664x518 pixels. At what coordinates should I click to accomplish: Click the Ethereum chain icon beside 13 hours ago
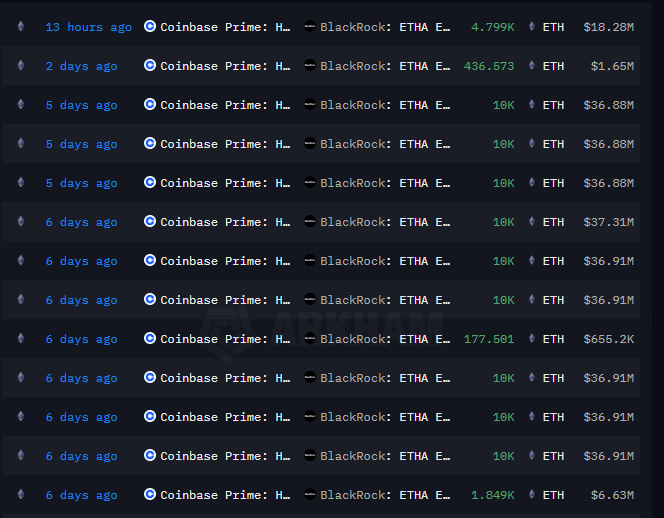point(21,26)
